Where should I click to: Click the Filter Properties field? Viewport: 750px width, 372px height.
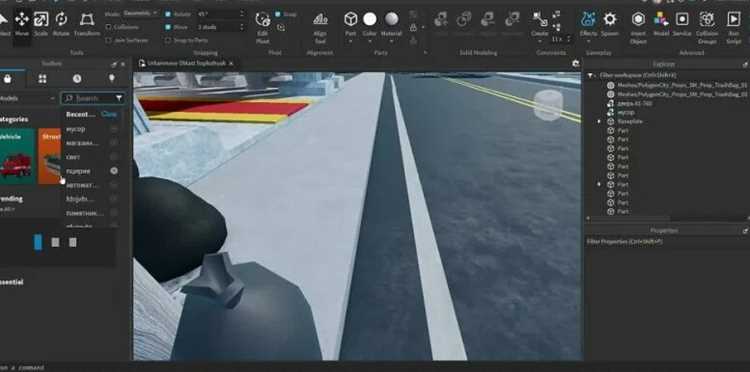point(667,242)
